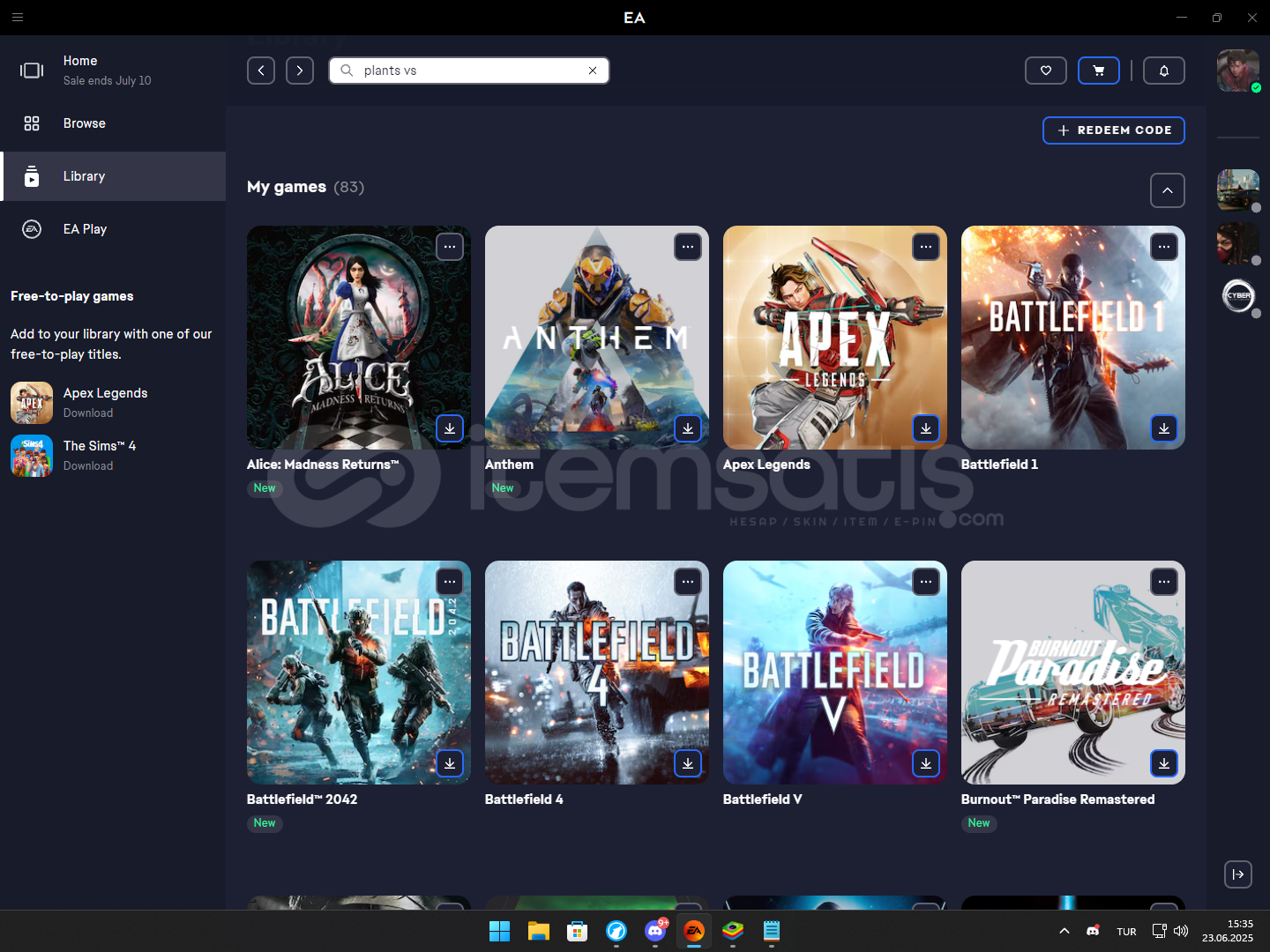Go back with the left arrow button
1270x952 pixels.
pyautogui.click(x=261, y=71)
